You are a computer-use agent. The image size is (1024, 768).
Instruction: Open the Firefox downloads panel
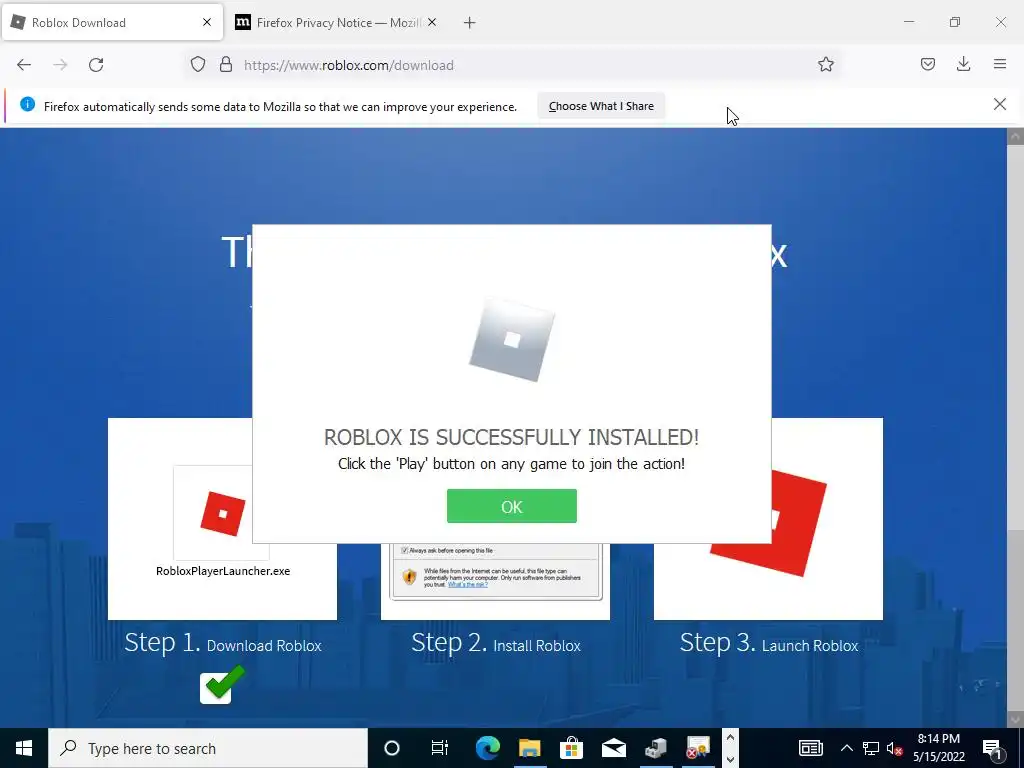point(963,64)
